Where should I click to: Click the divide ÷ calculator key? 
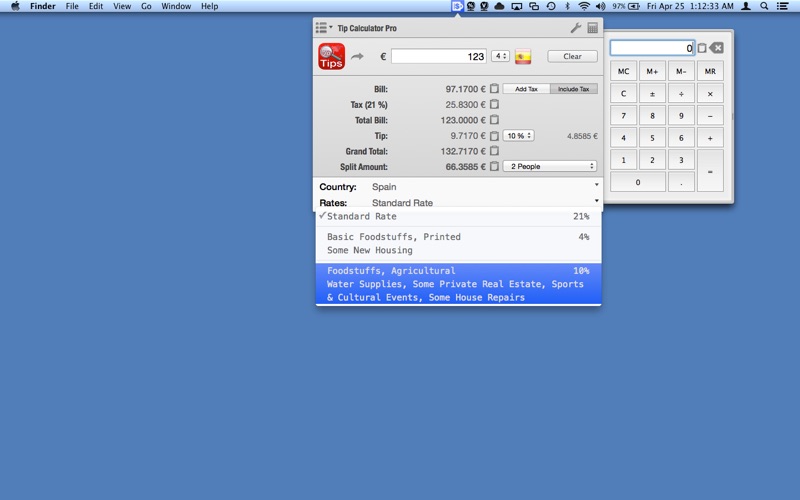click(x=681, y=94)
